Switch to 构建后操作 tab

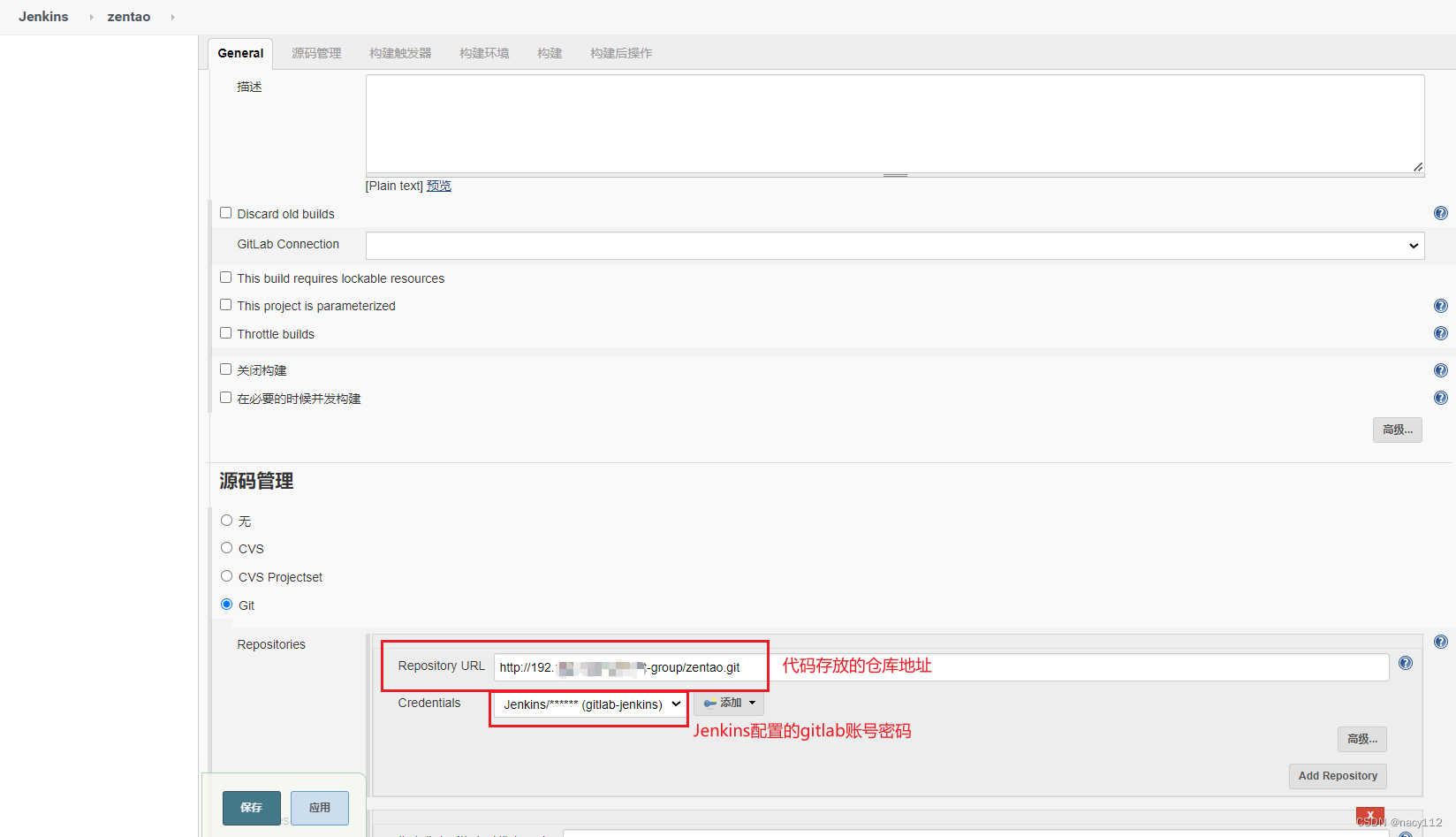(x=621, y=53)
